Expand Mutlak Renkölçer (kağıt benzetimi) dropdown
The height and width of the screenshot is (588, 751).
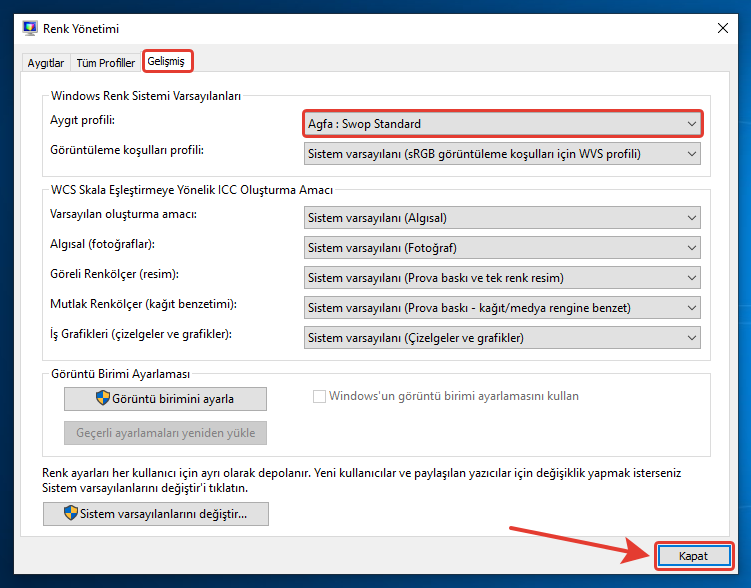pos(501,307)
